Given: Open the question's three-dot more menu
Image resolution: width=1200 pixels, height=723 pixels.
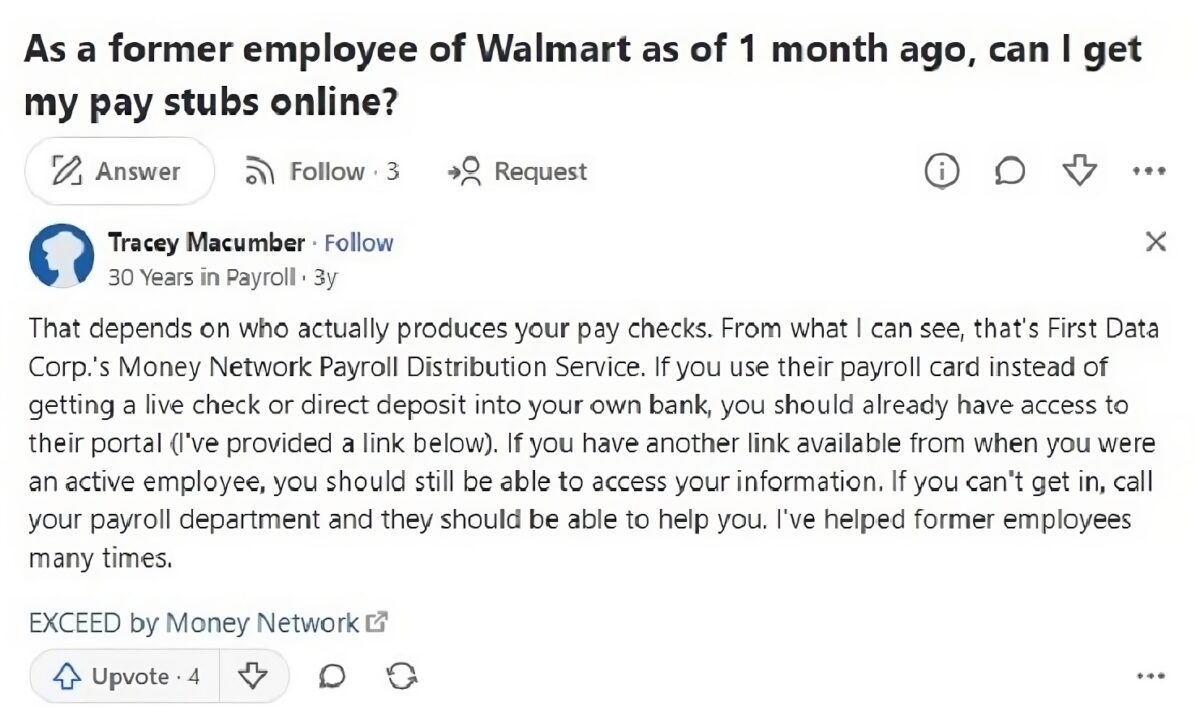Looking at the screenshot, I should [1149, 172].
